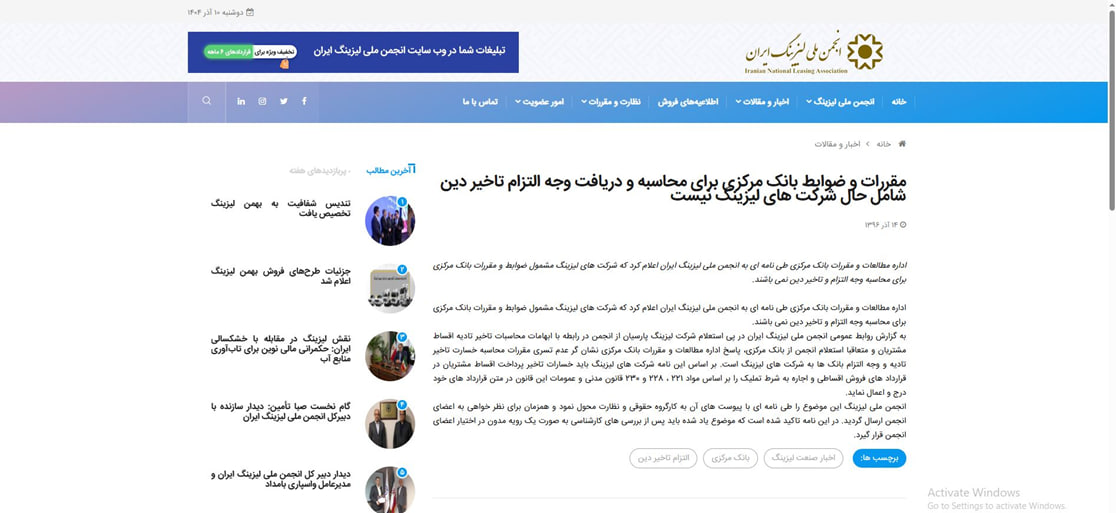
Task: Expand the 'امور عضویت' dropdown menu
Action: pos(539,102)
